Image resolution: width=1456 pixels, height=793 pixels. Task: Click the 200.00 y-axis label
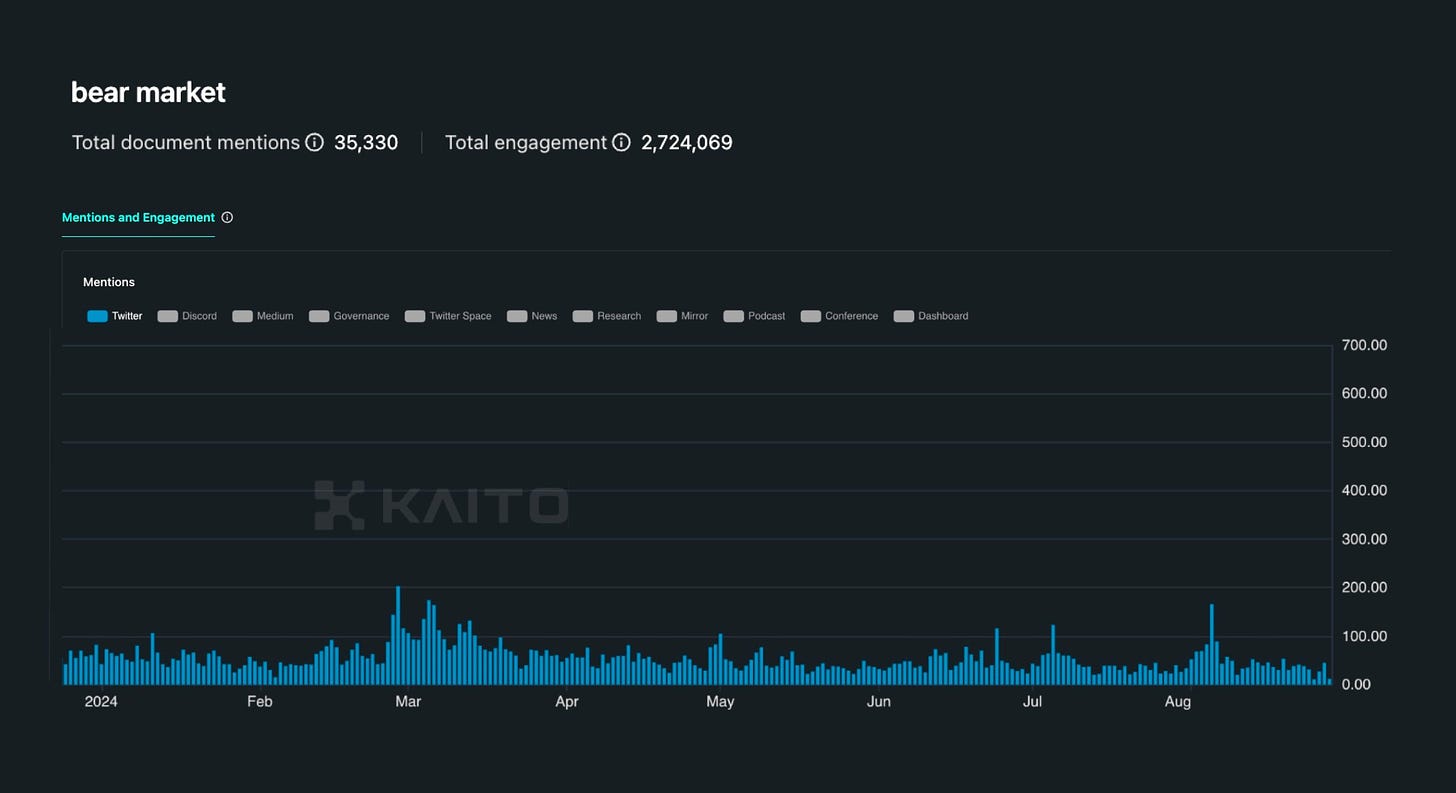[1365, 588]
